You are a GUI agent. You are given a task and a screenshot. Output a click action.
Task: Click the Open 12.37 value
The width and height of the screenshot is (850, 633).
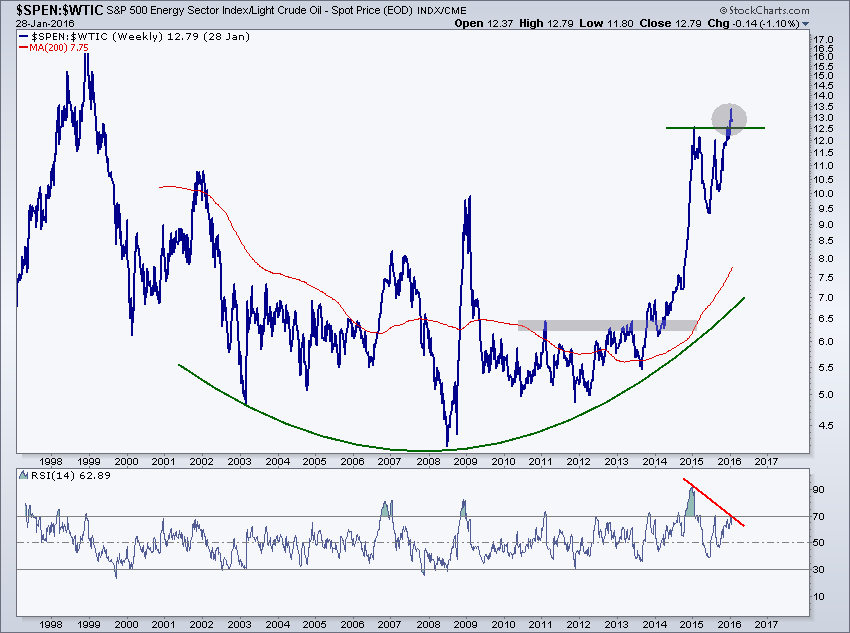click(x=484, y=23)
